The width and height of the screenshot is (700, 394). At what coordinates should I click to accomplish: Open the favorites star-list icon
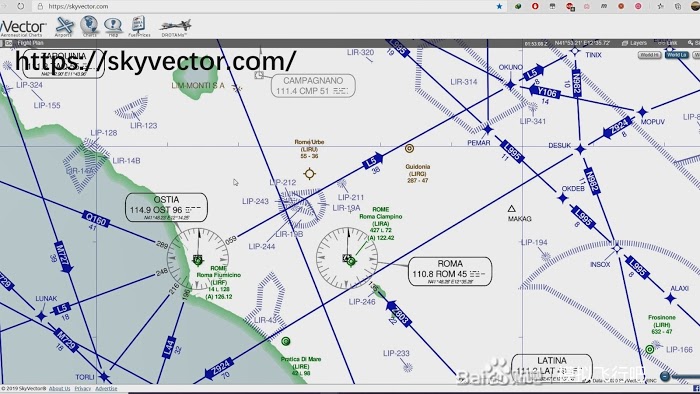click(x=661, y=6)
